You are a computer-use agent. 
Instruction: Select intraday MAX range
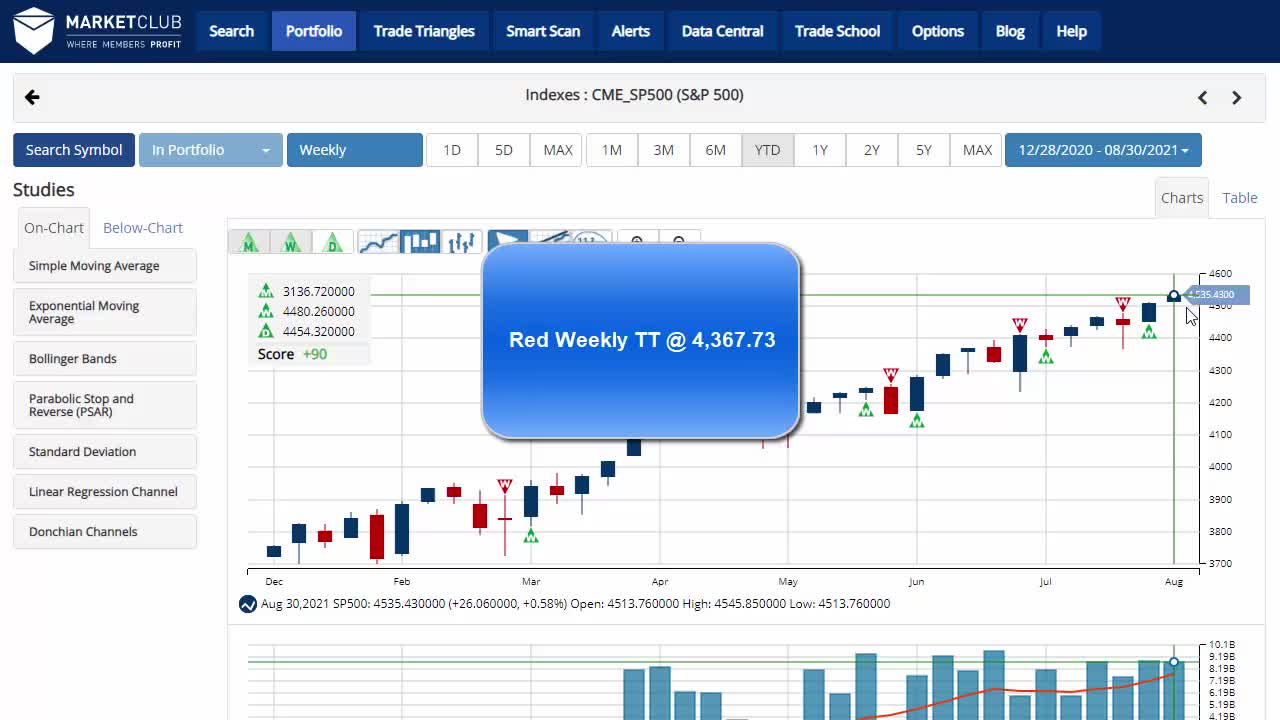(557, 150)
